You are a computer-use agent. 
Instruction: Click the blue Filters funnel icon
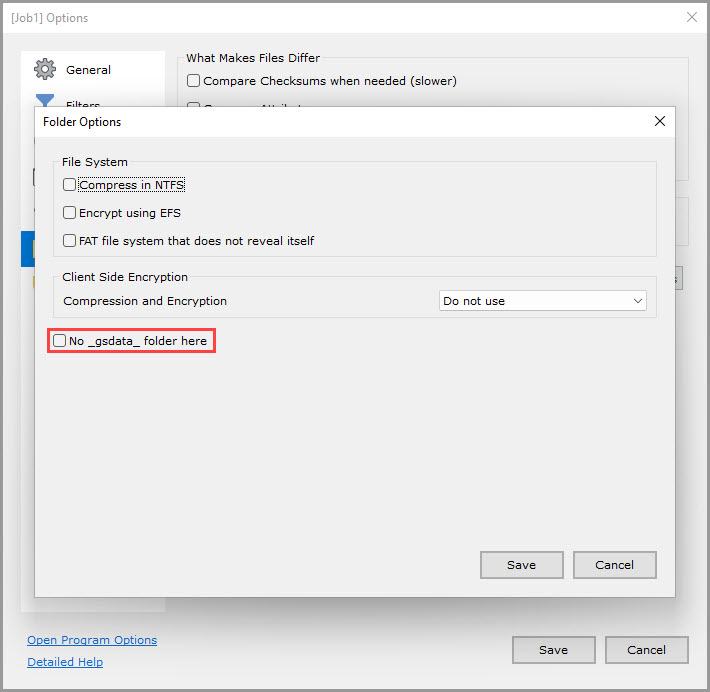(x=45, y=101)
